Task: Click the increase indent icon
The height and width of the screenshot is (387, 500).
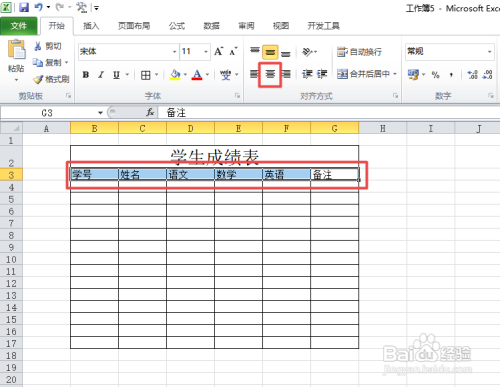Action: click(x=322, y=74)
